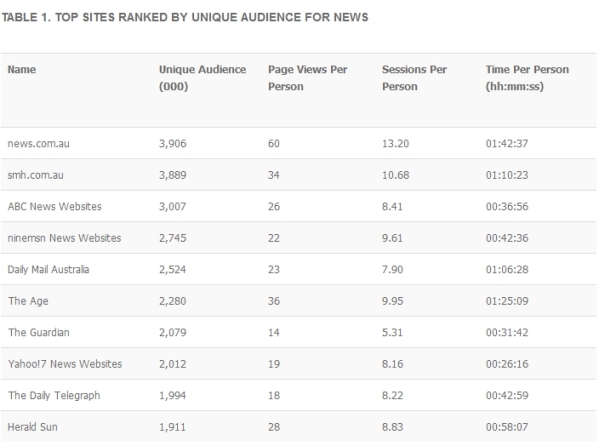The width and height of the screenshot is (600, 446).
Task: Click the table title 'TOP SITES RANKED BY UNIQUE AUDIENCE FOR NEWS'
Action: 212,17
